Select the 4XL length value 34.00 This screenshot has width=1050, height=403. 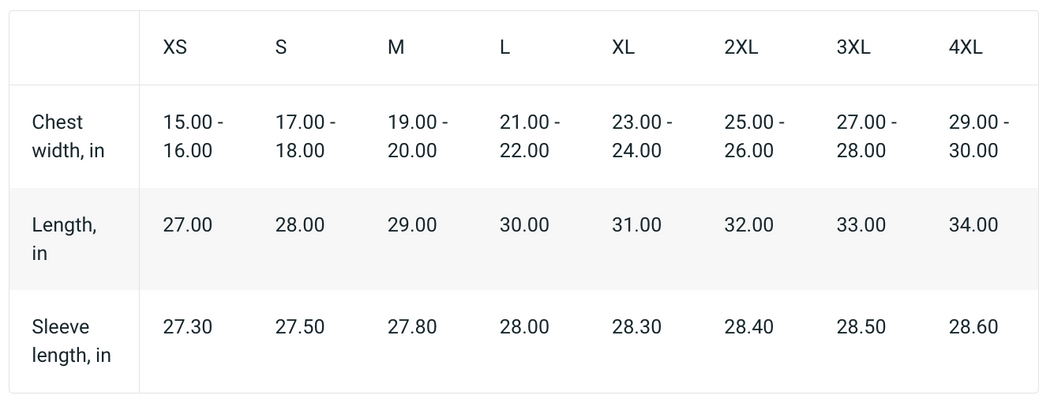(x=973, y=225)
